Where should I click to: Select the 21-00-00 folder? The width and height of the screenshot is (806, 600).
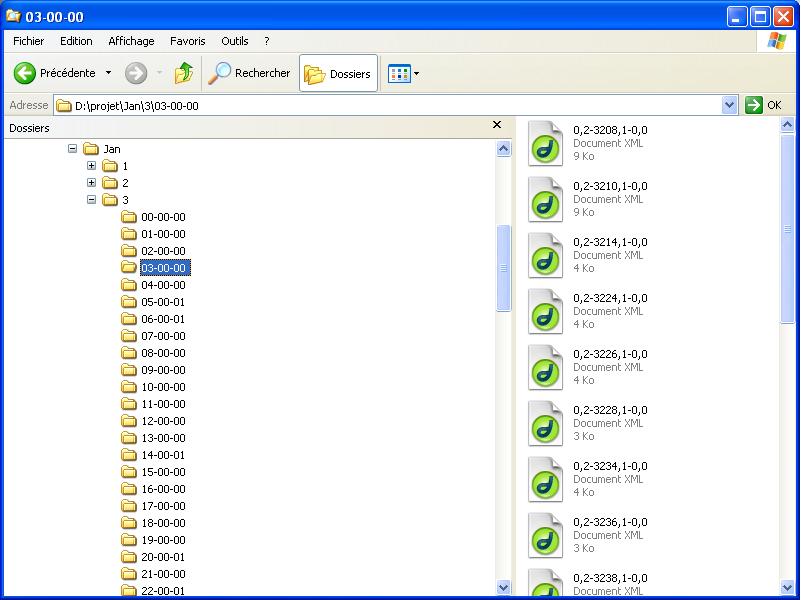pos(154,574)
